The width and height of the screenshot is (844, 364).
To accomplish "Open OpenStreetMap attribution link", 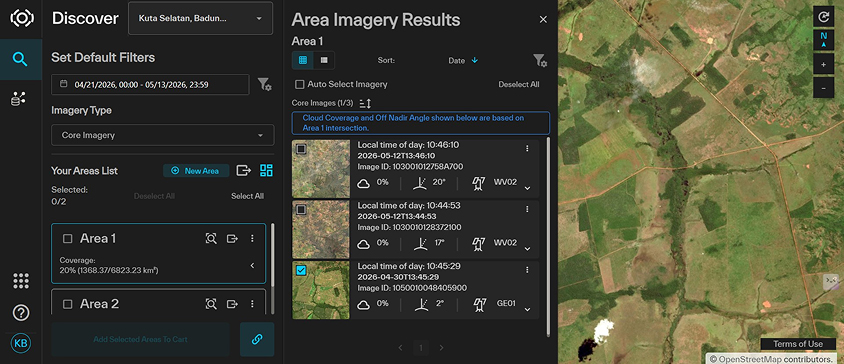I will [750, 359].
